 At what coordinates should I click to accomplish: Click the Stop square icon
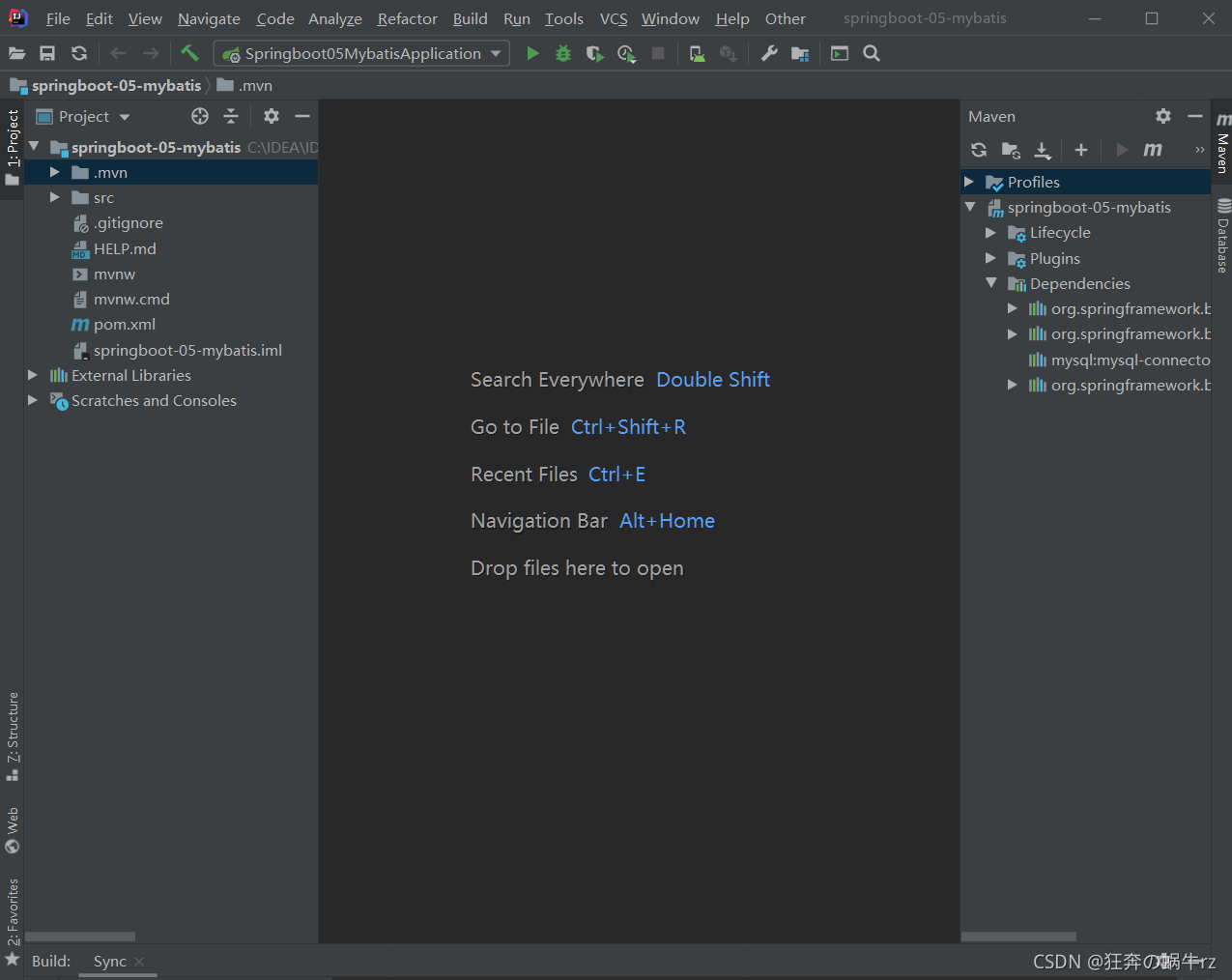[658, 54]
